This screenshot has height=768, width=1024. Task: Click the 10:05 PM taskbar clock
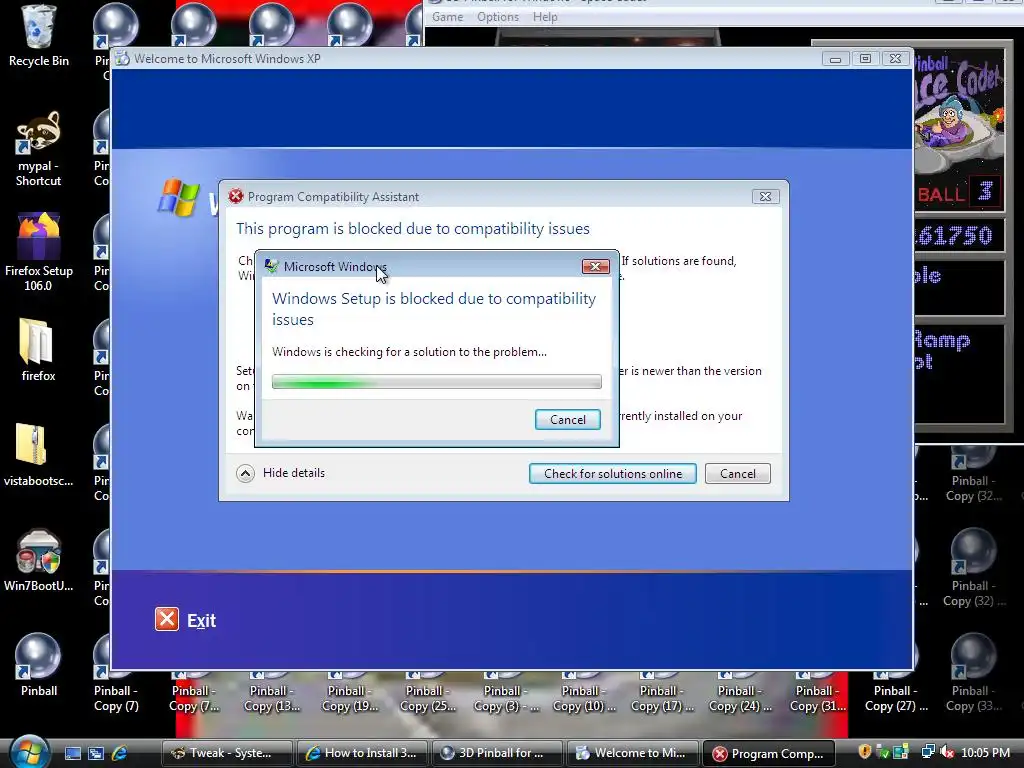click(985, 753)
